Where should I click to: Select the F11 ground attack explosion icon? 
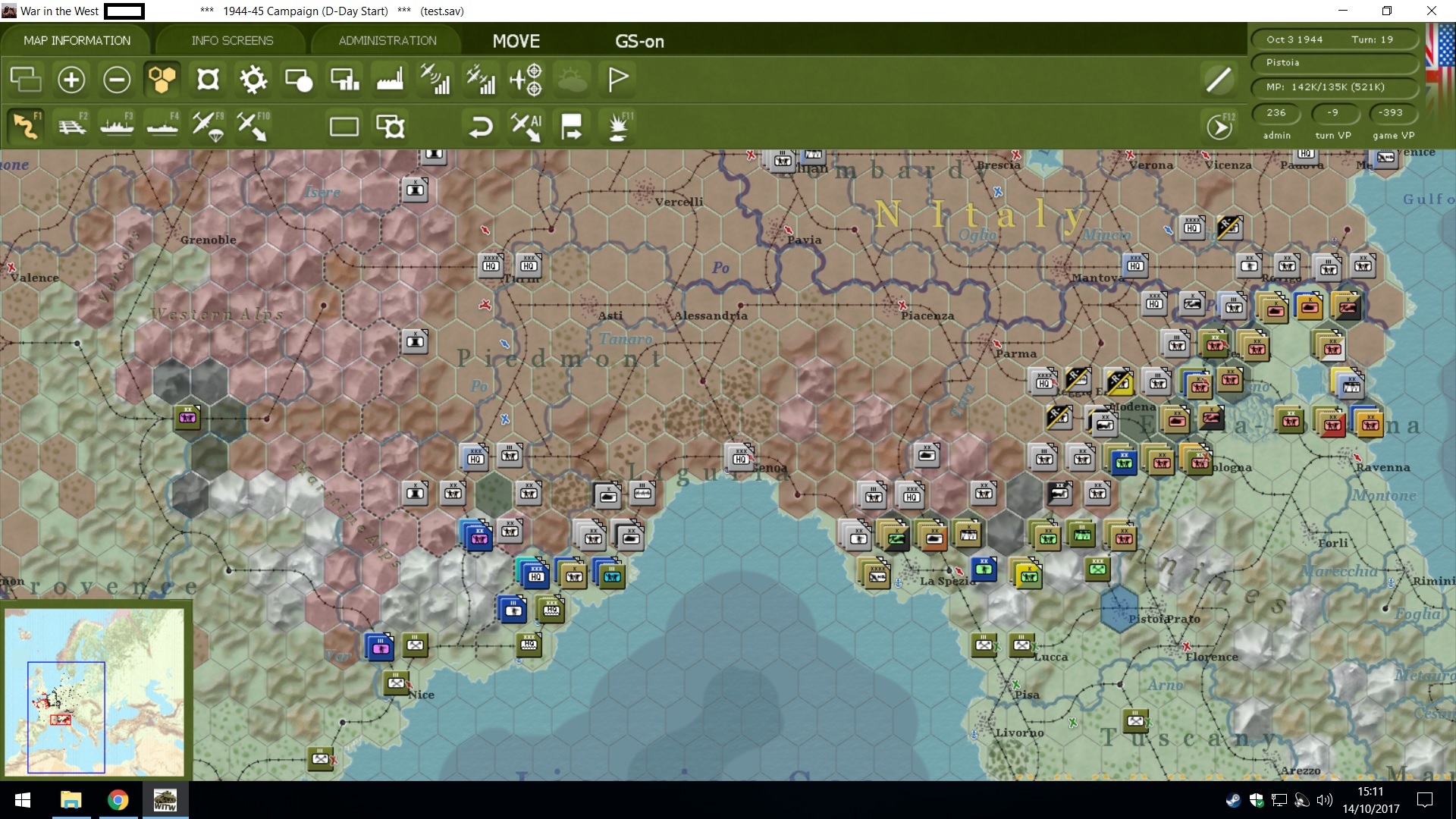pos(619,126)
